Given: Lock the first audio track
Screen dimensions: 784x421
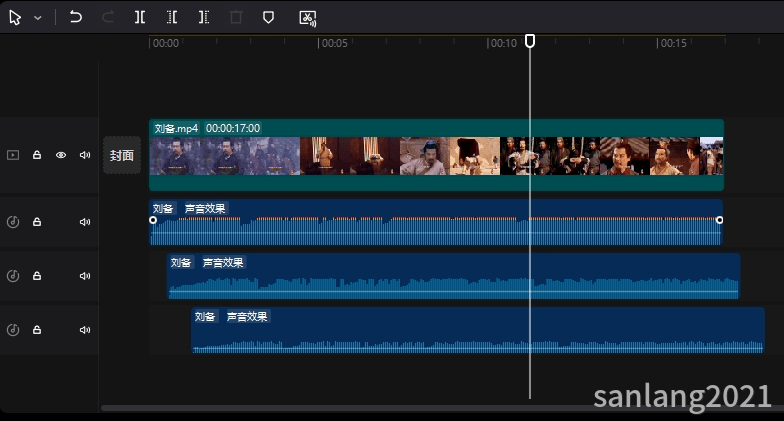Looking at the screenshot, I should tap(37, 222).
